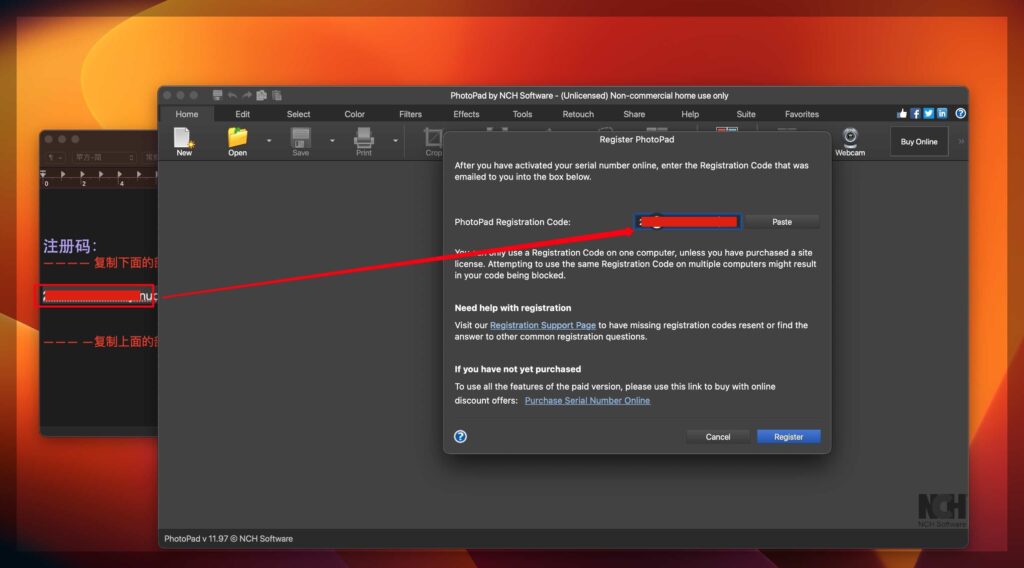Click the title bar undo arrow
This screenshot has height=568, width=1024.
[x=232, y=95]
